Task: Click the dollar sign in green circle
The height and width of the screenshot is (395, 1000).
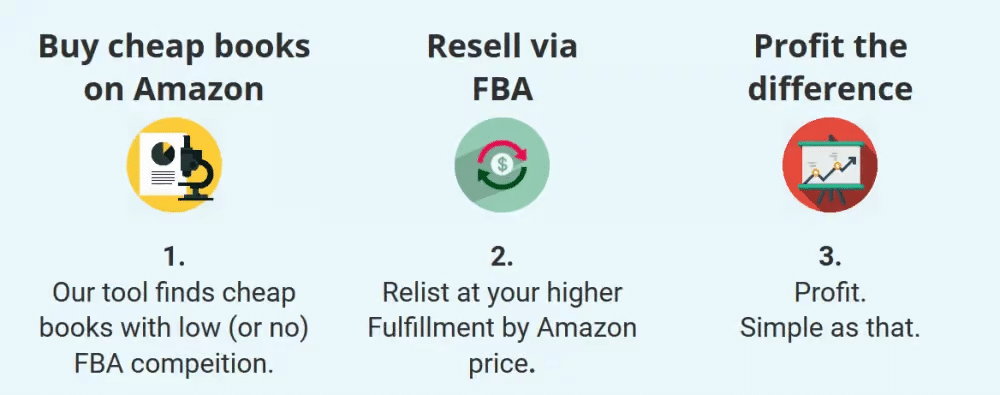Action: coord(503,165)
